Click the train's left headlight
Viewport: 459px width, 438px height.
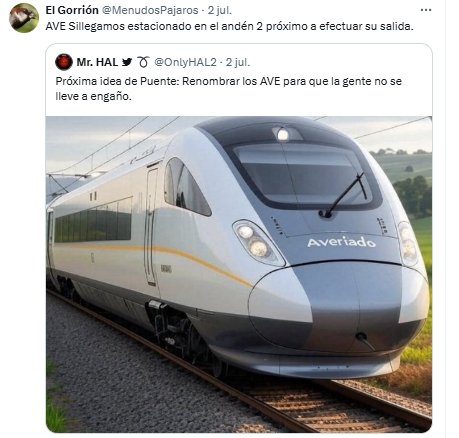click(x=257, y=241)
